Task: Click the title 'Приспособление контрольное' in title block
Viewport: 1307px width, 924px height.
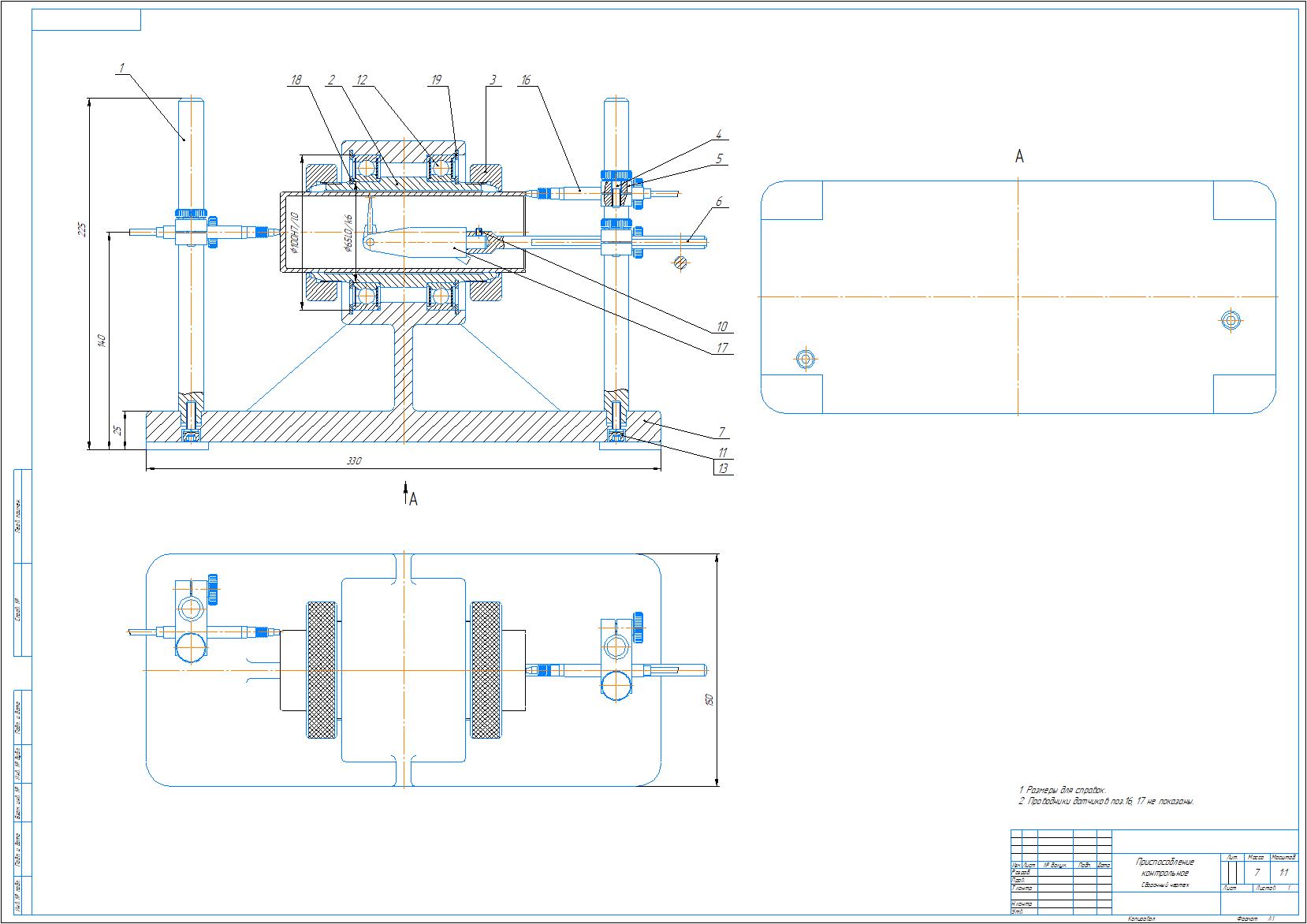Action: tap(1164, 867)
